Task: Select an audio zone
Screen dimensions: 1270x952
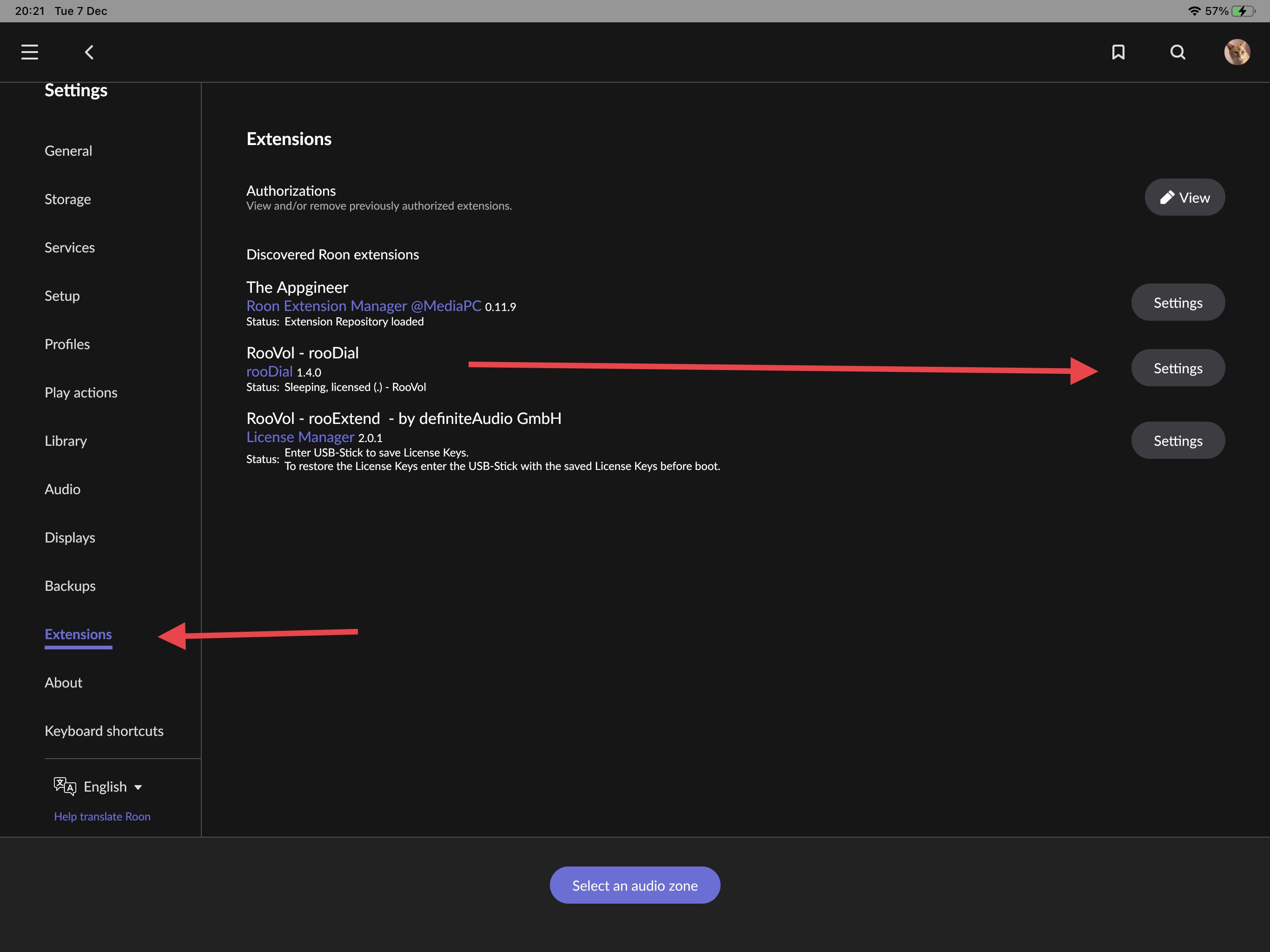Action: point(635,885)
